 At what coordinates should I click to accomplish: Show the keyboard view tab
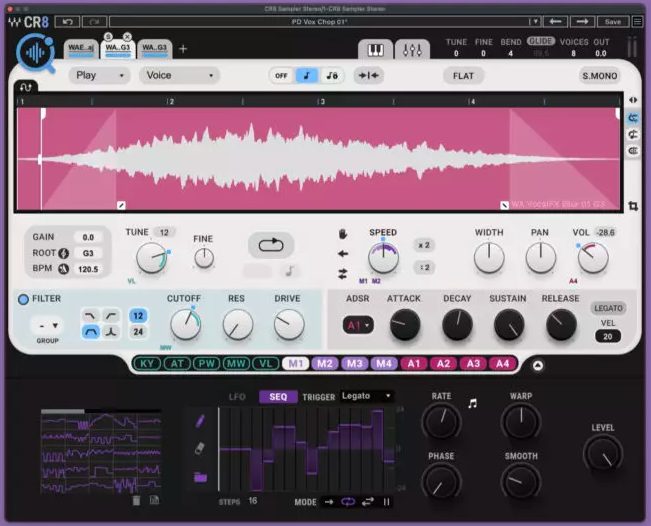376,50
